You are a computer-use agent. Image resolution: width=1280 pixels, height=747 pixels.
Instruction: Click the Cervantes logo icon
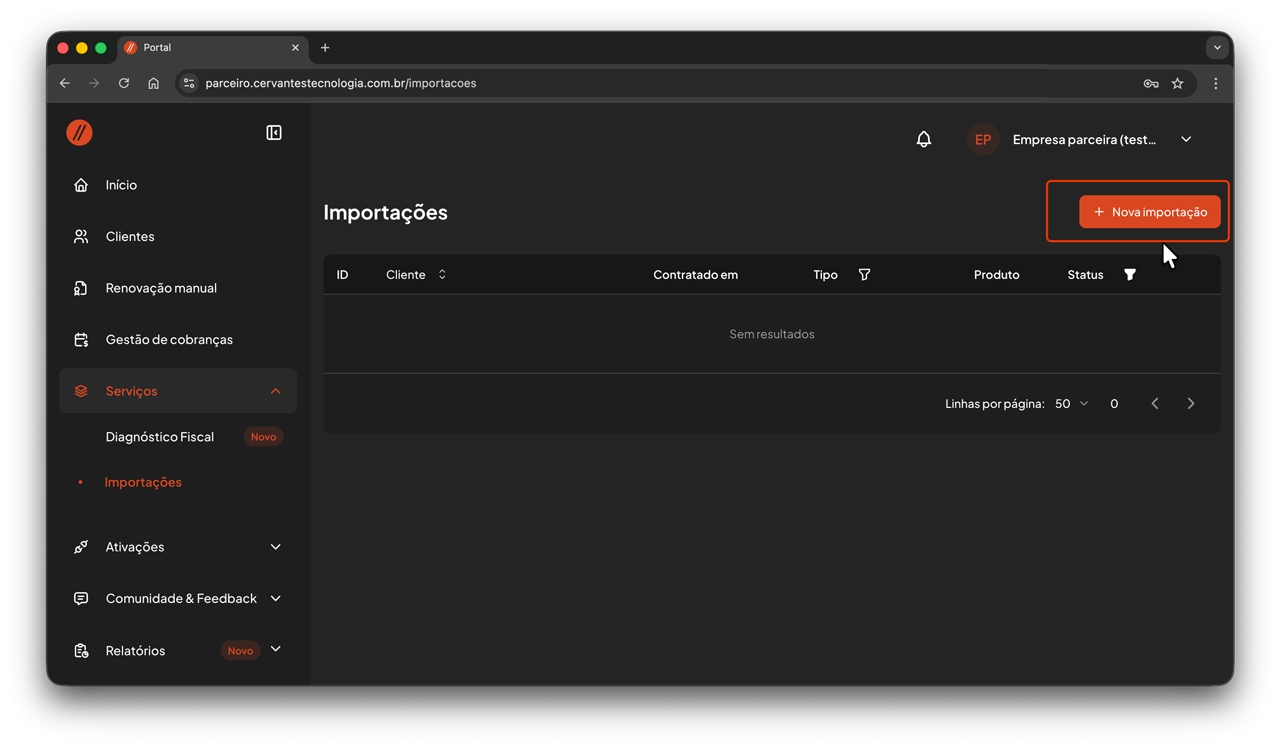(80, 133)
